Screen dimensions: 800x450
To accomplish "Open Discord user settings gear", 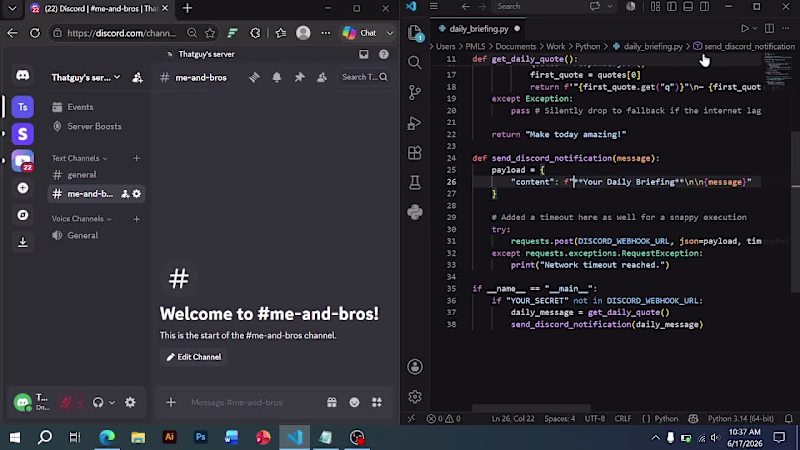I will coord(130,402).
